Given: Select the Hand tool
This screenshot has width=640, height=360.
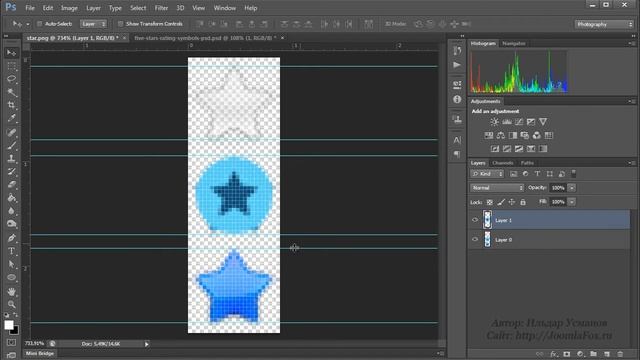Looking at the screenshot, I should tap(11, 291).
